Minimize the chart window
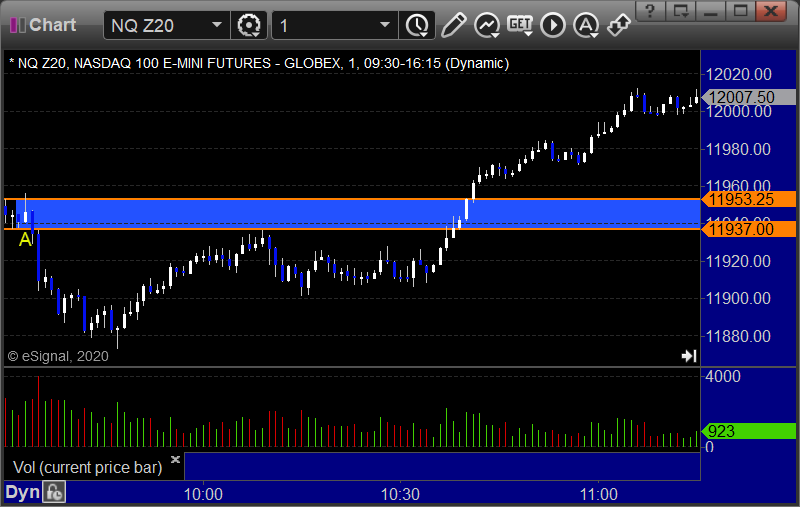Viewport: 800px width, 507px height. [x=710, y=11]
